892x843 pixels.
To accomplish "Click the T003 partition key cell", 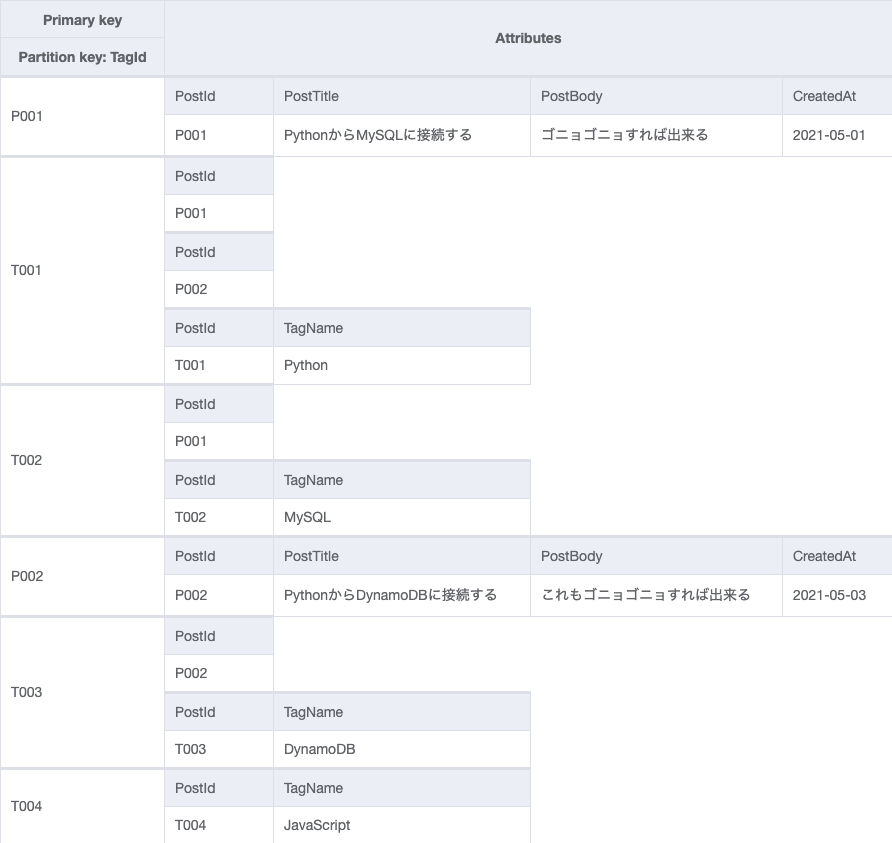I will pyautogui.click(x=27, y=692).
